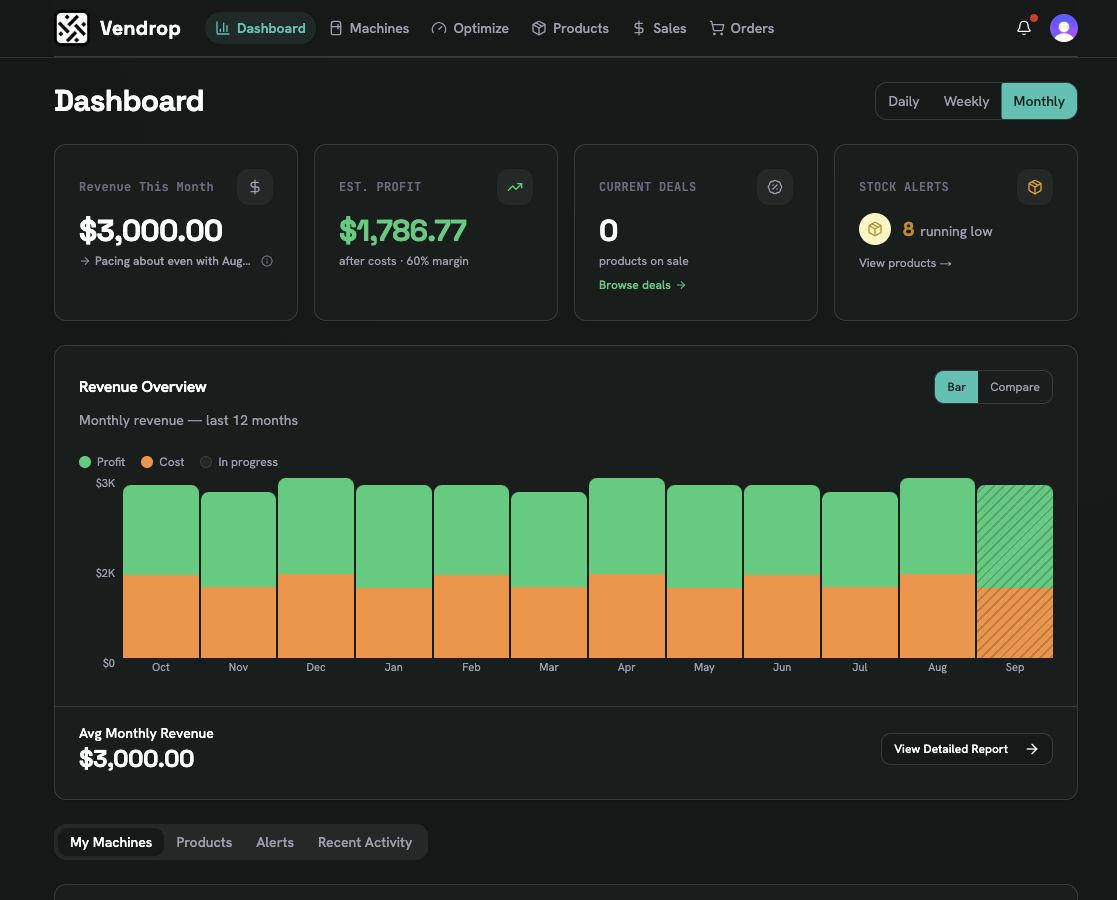Click the Apr revenue bar

(627, 568)
